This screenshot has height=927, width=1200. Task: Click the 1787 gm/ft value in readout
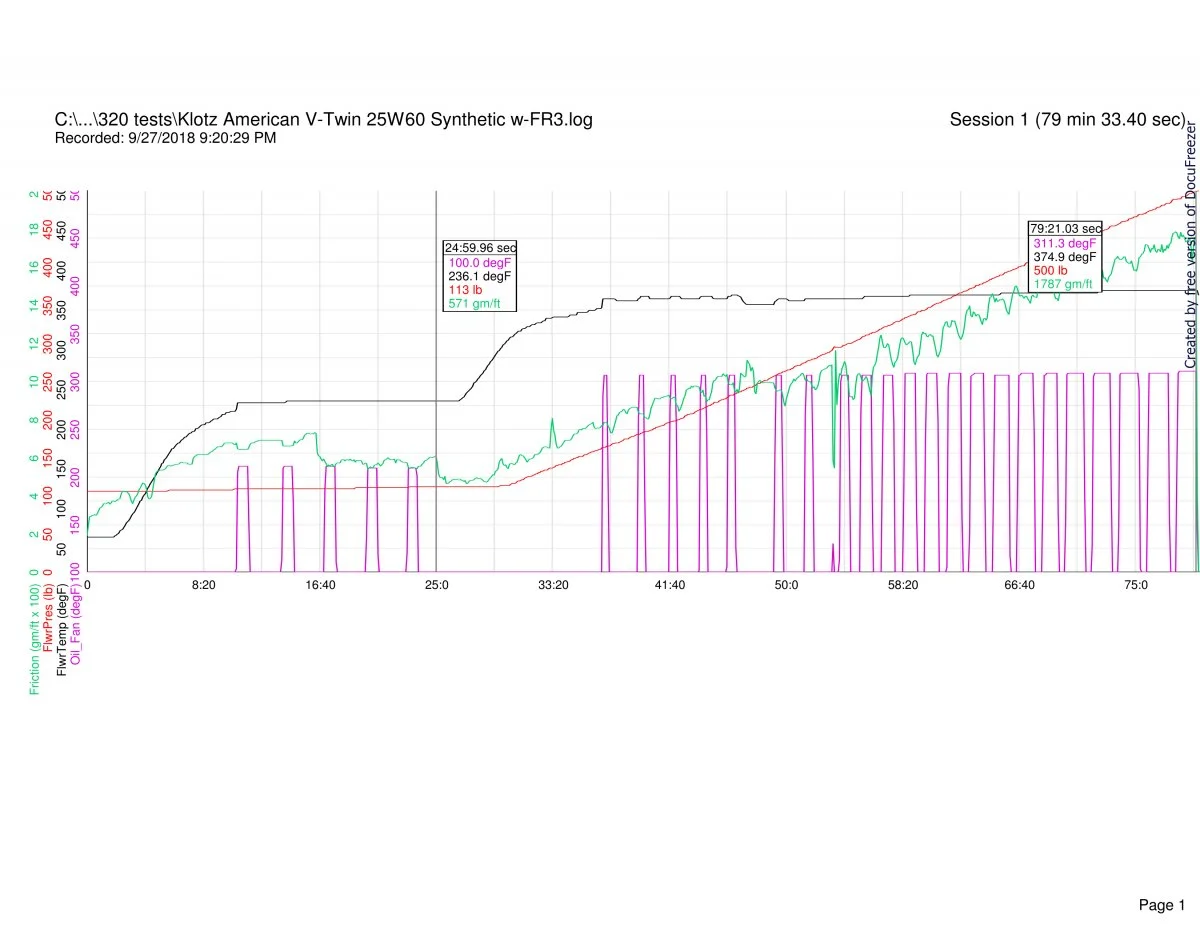point(1064,284)
